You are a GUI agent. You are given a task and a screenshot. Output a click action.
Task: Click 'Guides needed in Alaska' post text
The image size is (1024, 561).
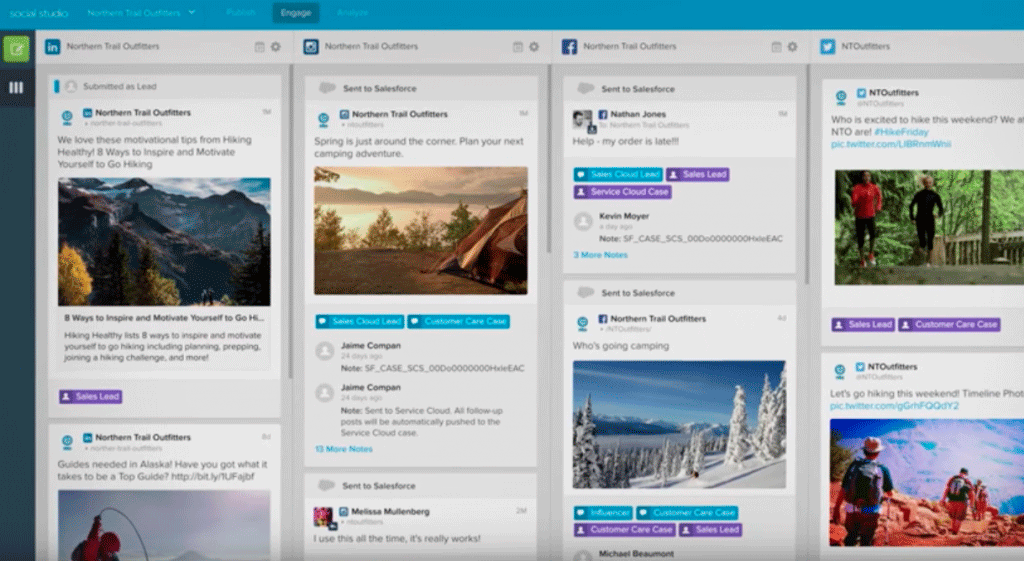coord(163,470)
